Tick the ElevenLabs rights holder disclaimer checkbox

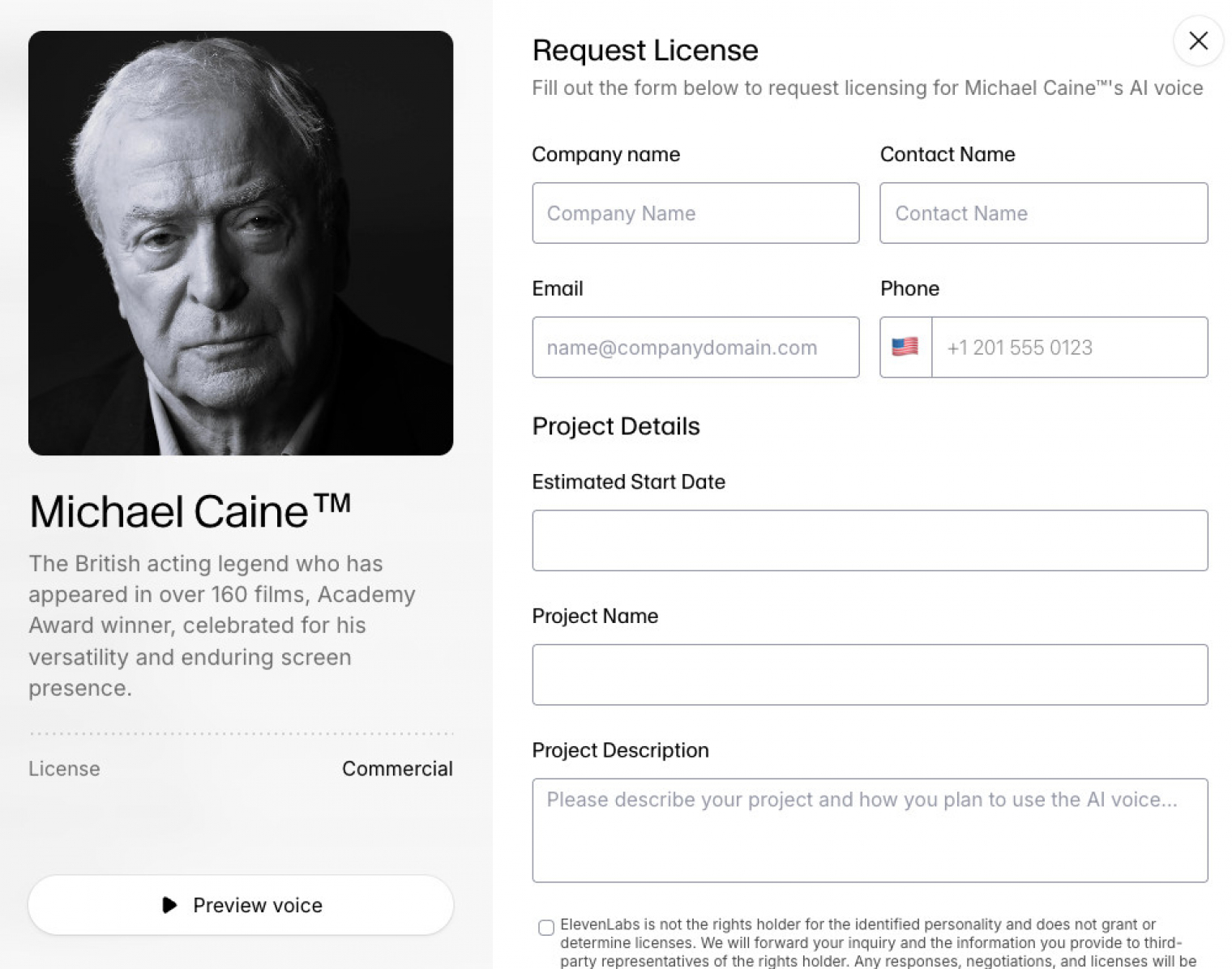546,927
